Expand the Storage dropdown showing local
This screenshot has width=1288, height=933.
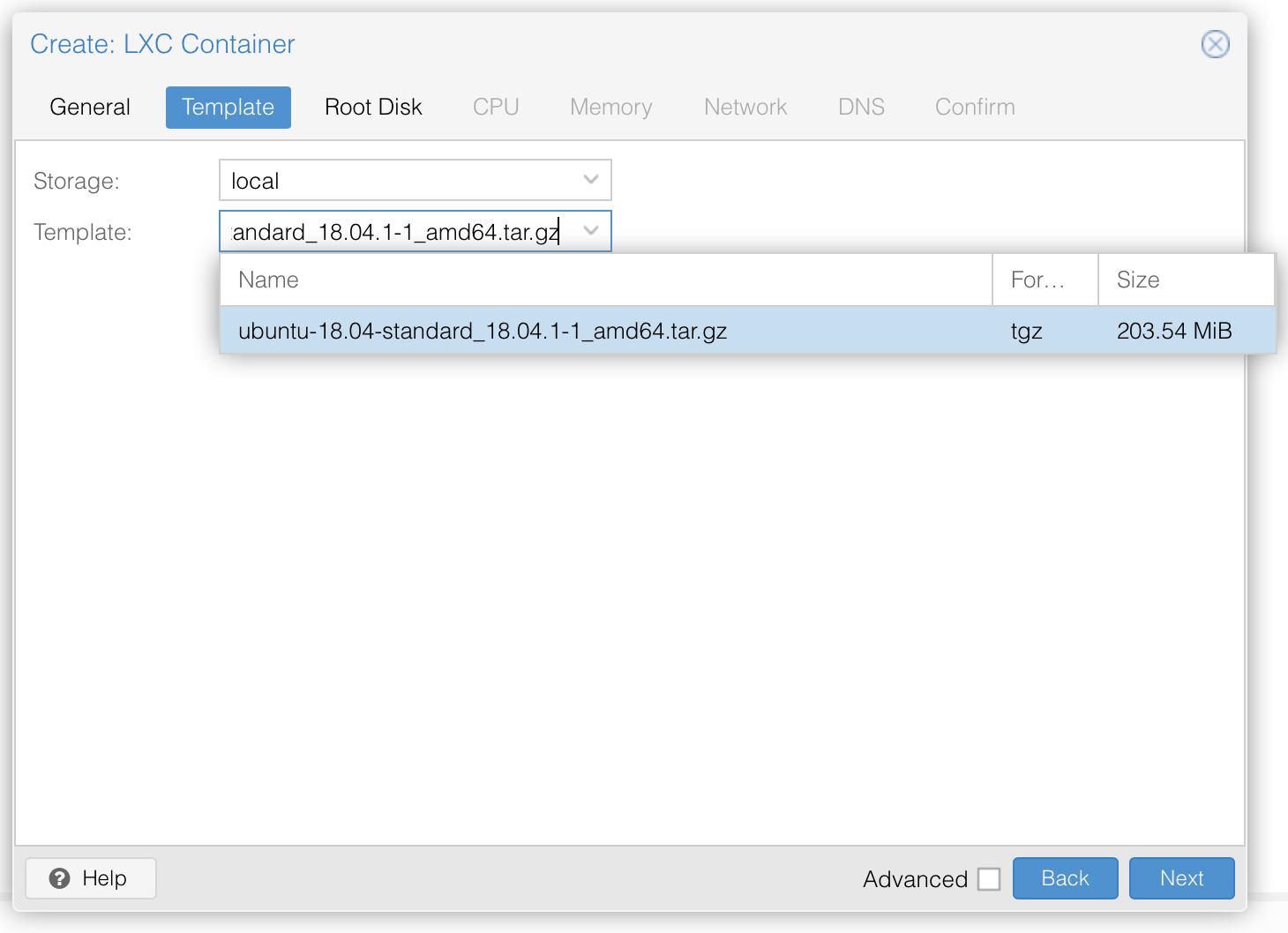(x=591, y=180)
